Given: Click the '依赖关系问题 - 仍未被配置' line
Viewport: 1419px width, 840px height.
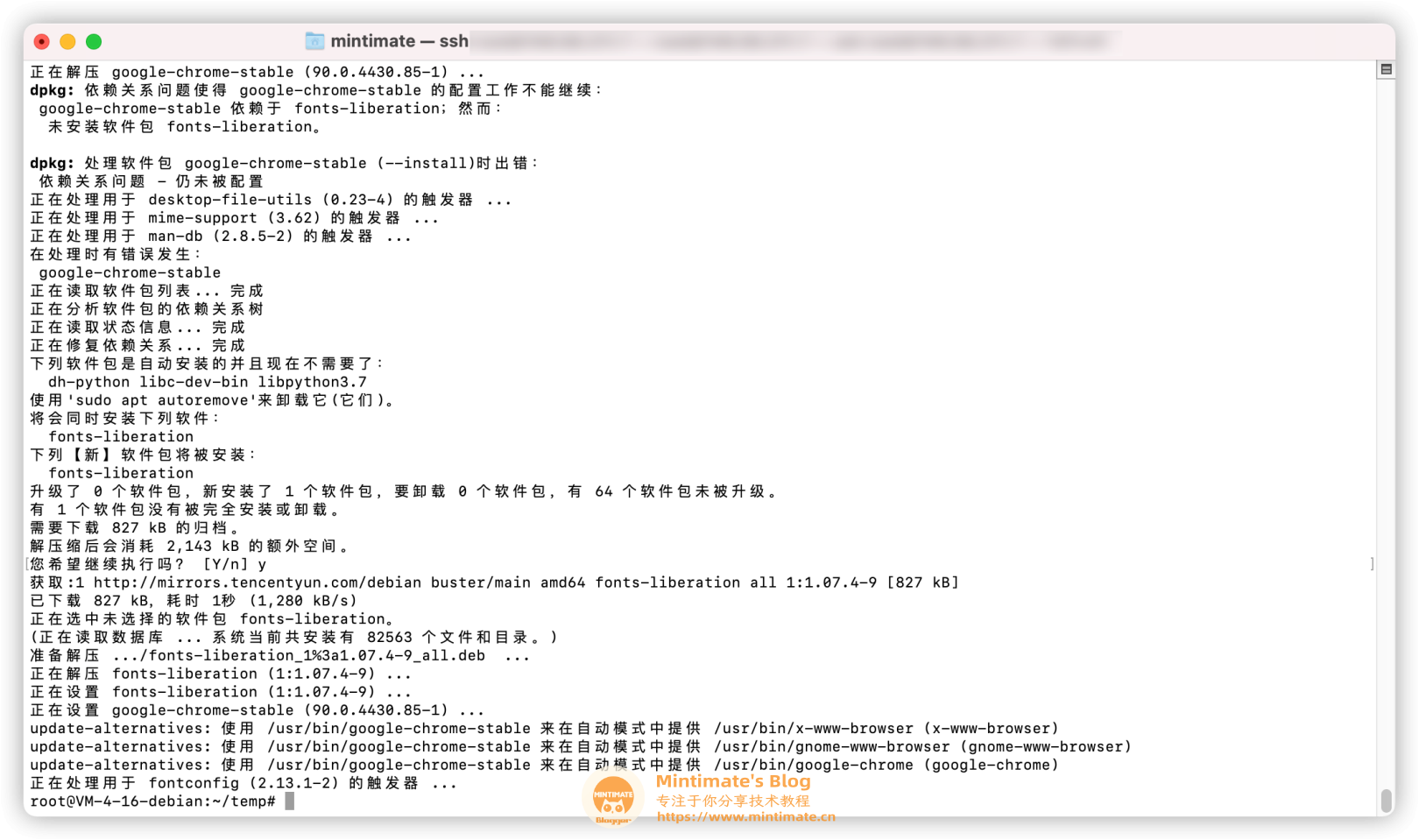Looking at the screenshot, I should (x=151, y=181).
